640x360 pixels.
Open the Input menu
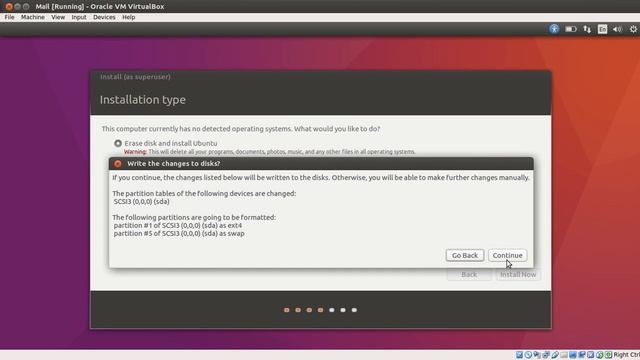tap(79, 17)
